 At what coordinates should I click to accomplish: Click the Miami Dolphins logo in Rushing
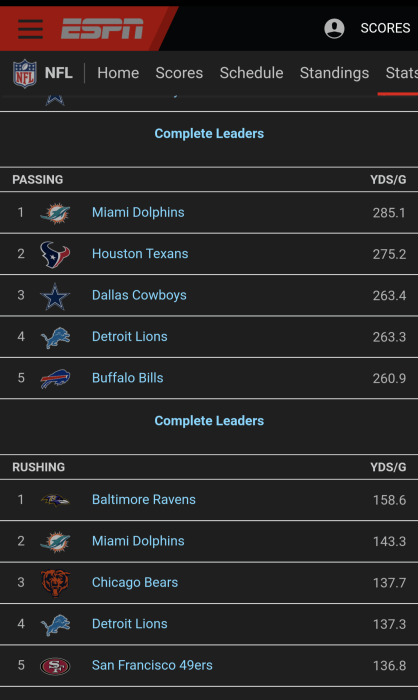(55, 542)
